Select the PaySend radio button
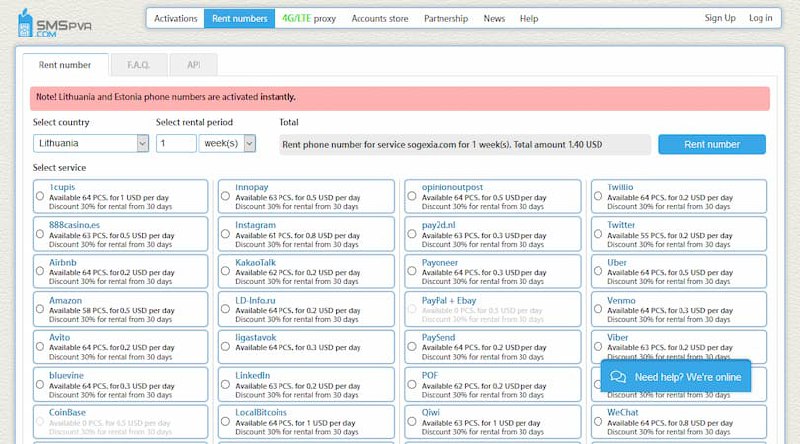Viewport: 800px width, 444px height. [x=412, y=347]
